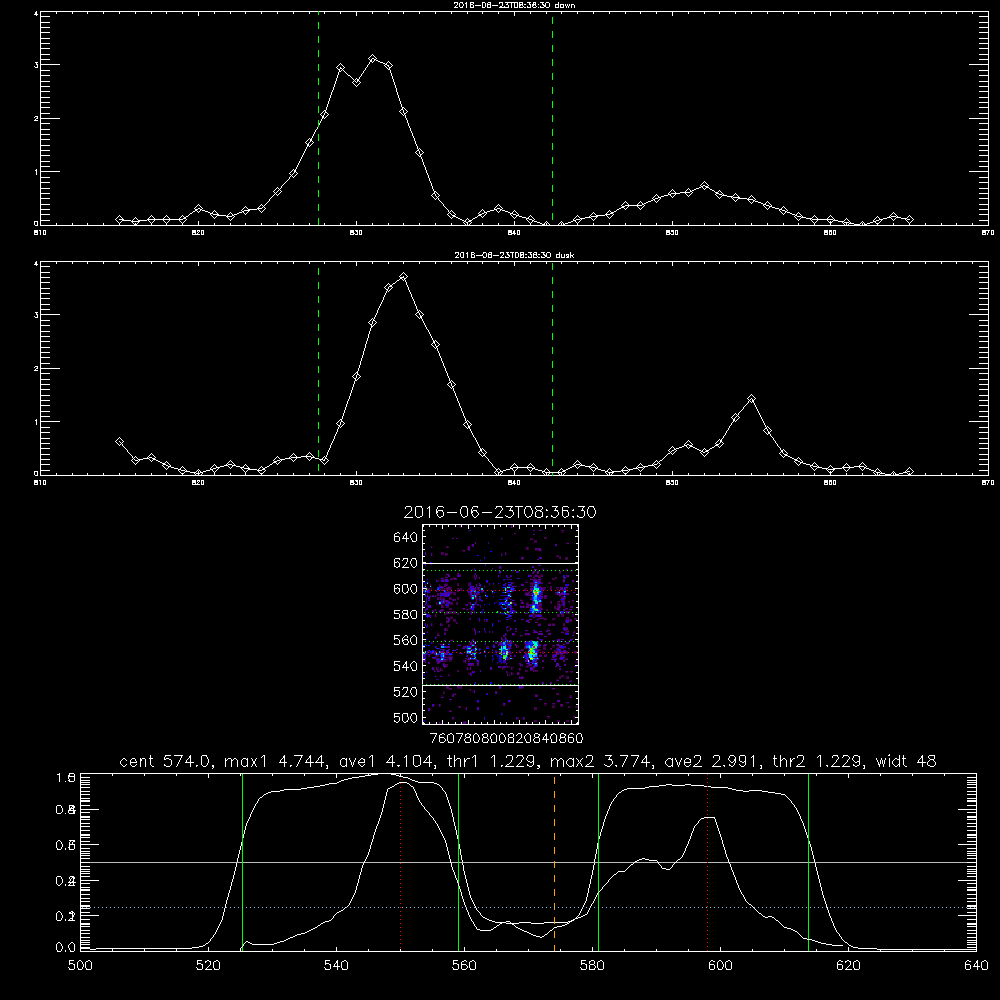The height and width of the screenshot is (1000, 1000).
Task: Click the timestamp title above the spectral image
Action: tap(500, 512)
